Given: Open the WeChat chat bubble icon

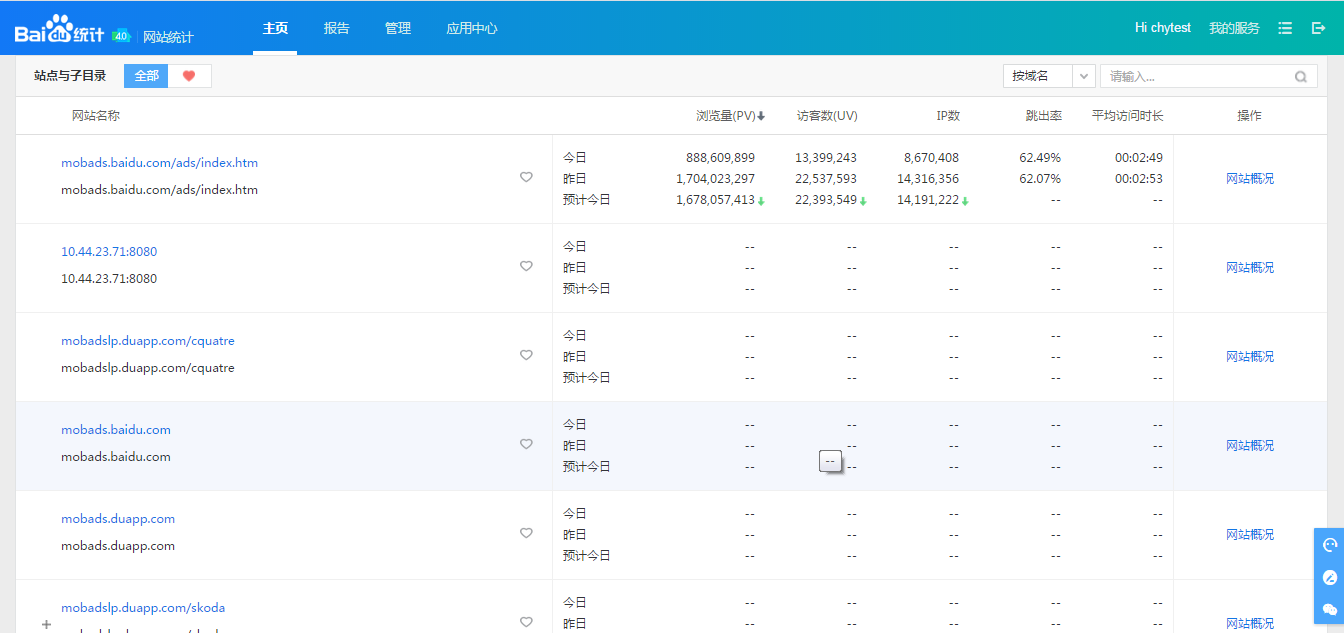Looking at the screenshot, I should [1329, 609].
